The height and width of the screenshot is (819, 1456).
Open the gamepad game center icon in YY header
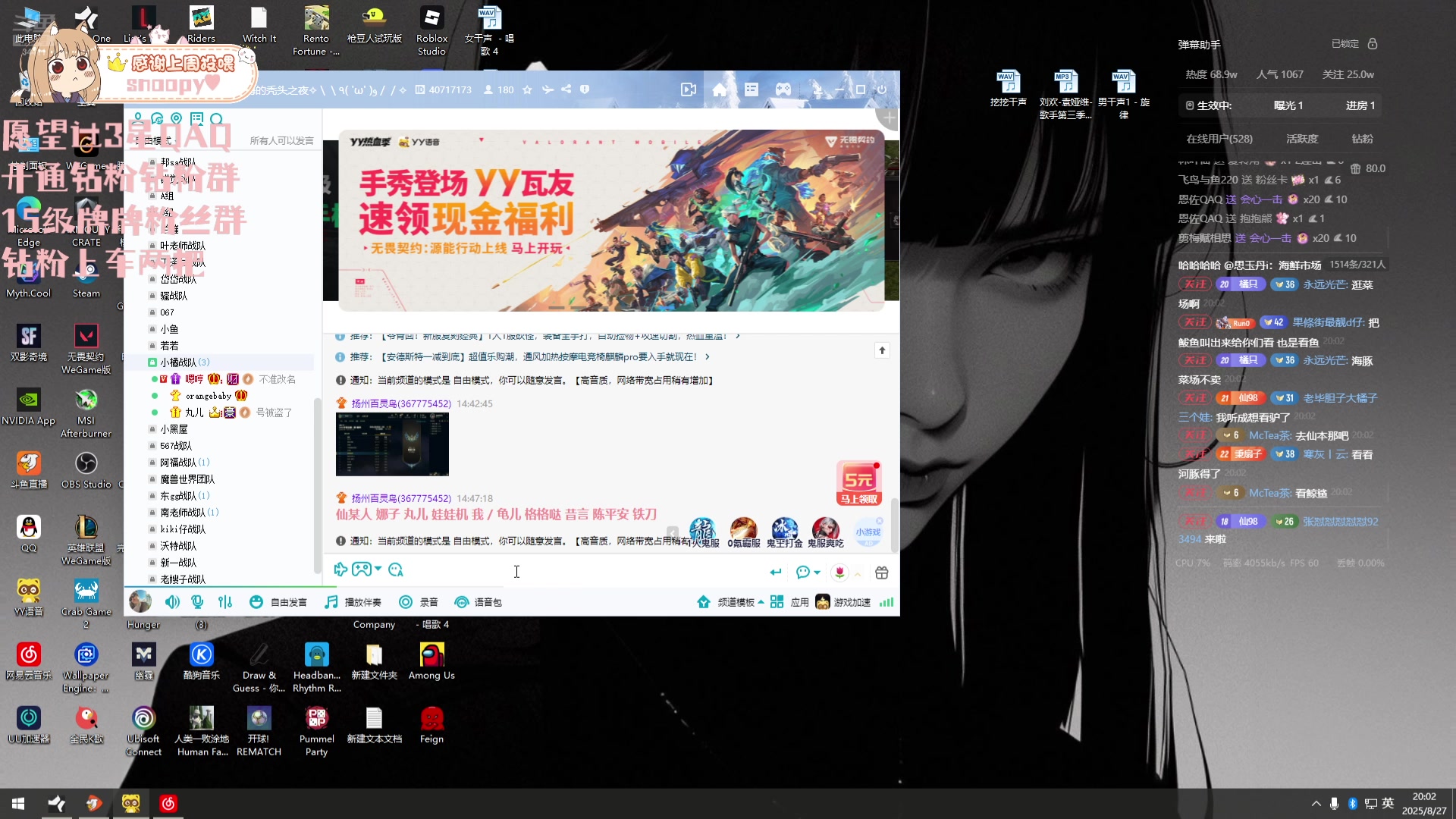(783, 89)
